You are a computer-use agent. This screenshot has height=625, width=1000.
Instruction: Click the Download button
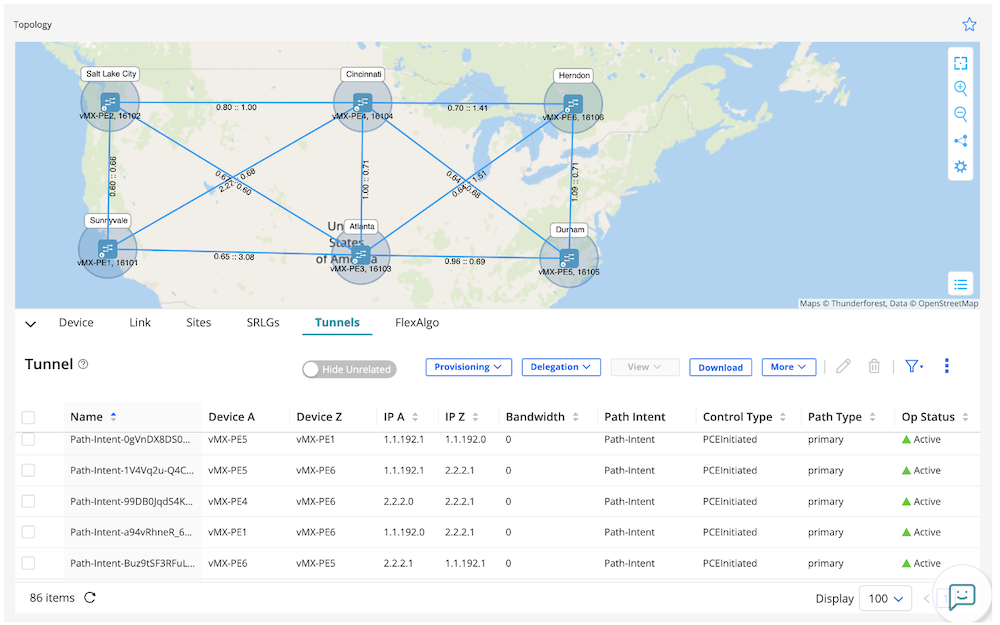[x=721, y=367]
